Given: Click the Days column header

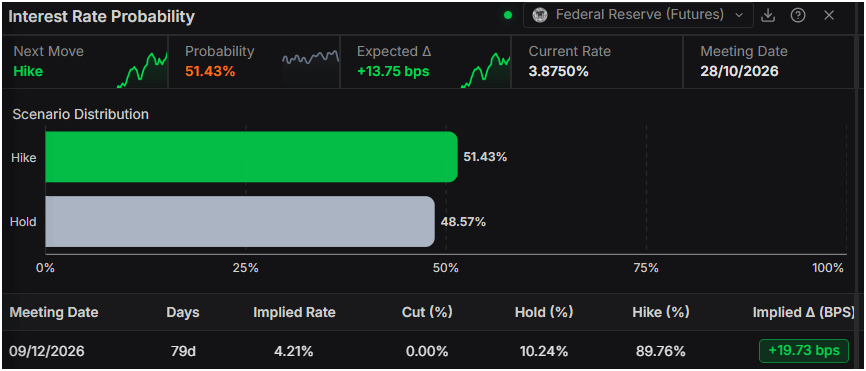Looking at the screenshot, I should (183, 312).
